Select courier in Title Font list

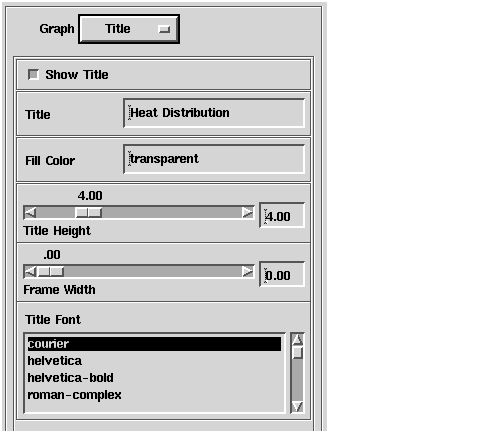154,344
